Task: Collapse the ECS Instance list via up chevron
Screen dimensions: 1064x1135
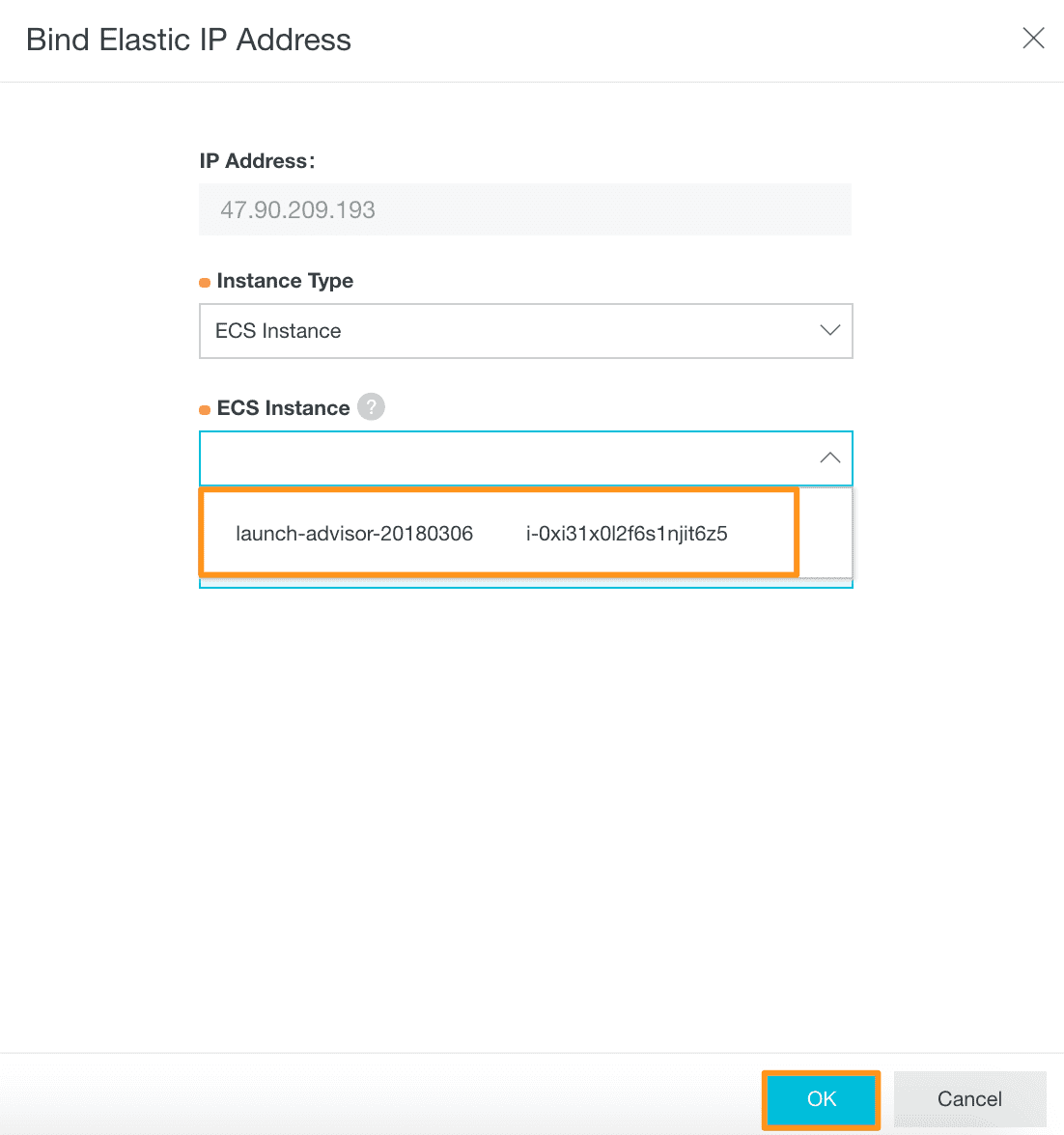Action: (x=829, y=457)
